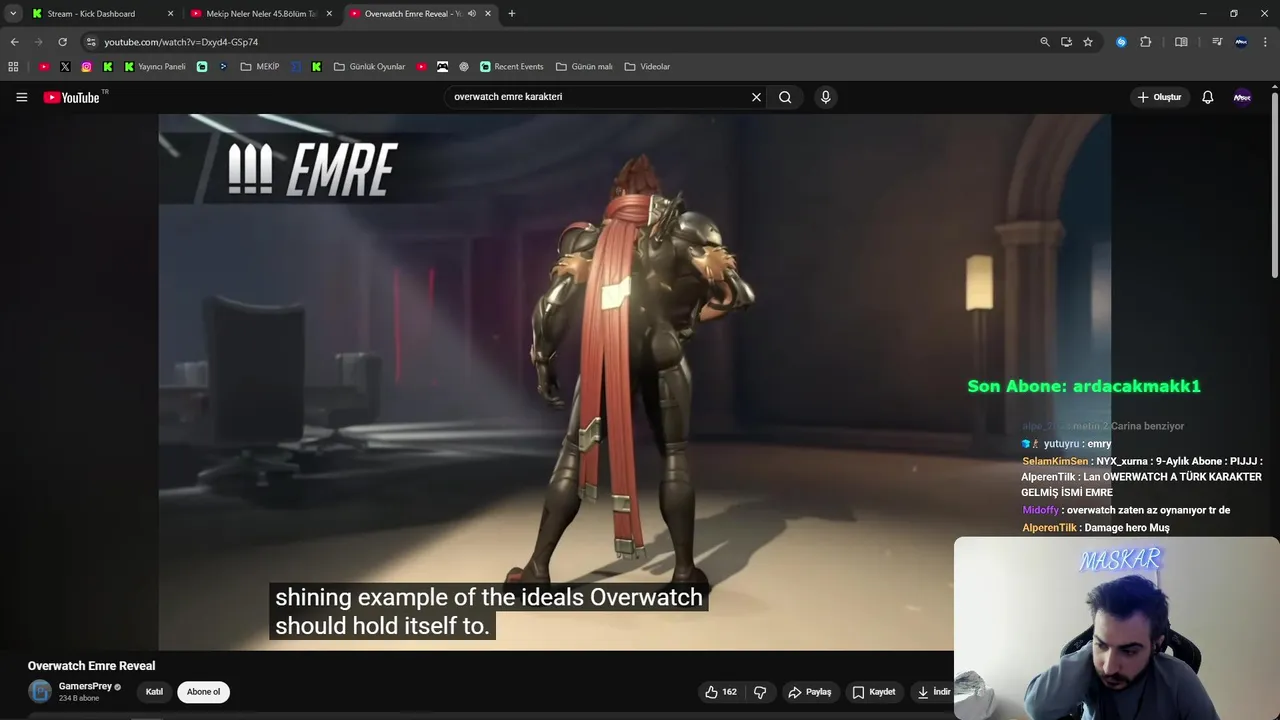Open the X bookmark icon
The image size is (1280, 720).
[x=65, y=67]
